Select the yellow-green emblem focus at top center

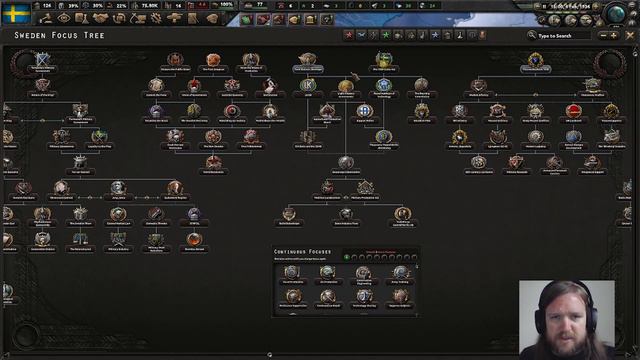click(384, 61)
